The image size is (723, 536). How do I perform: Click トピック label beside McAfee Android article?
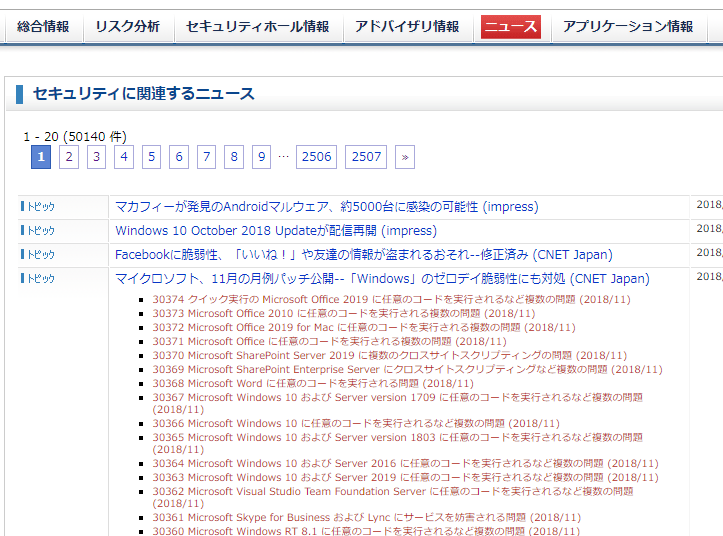point(38,207)
